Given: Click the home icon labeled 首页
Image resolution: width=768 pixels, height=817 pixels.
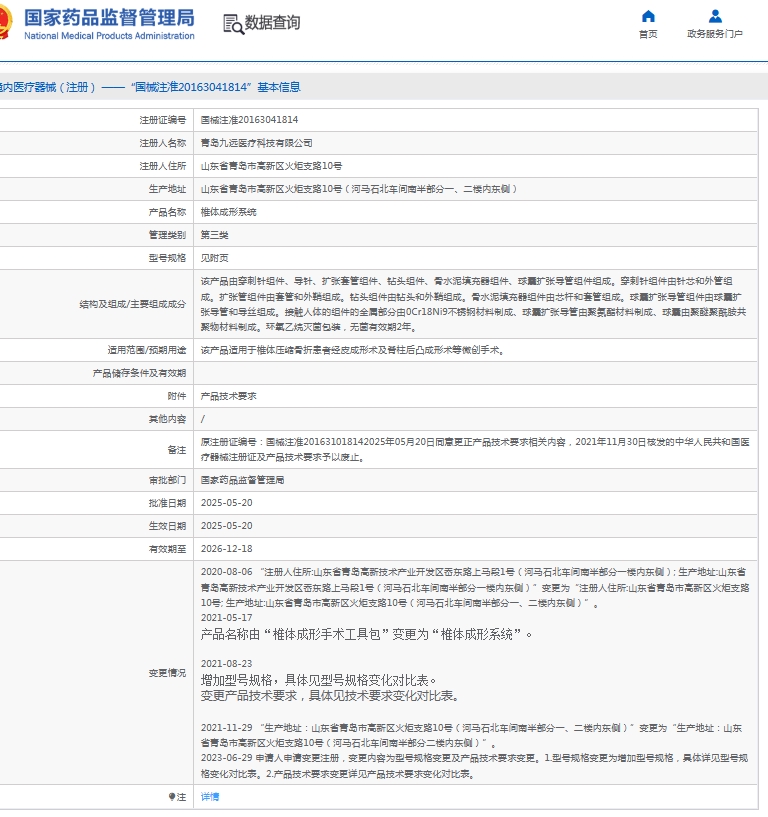Looking at the screenshot, I should tap(648, 16).
